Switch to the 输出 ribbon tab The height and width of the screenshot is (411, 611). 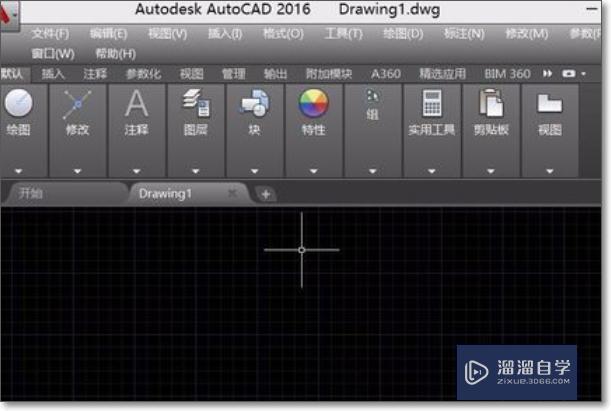275,74
